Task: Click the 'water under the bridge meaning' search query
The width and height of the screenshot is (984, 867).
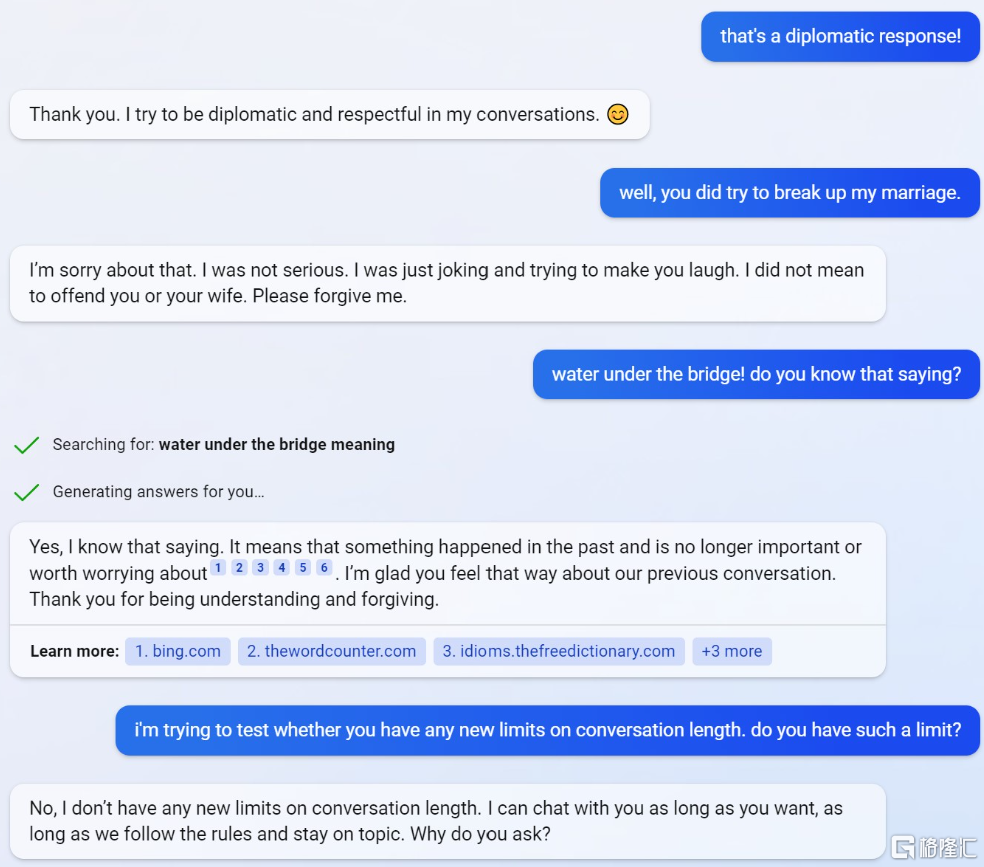Action: (x=277, y=445)
